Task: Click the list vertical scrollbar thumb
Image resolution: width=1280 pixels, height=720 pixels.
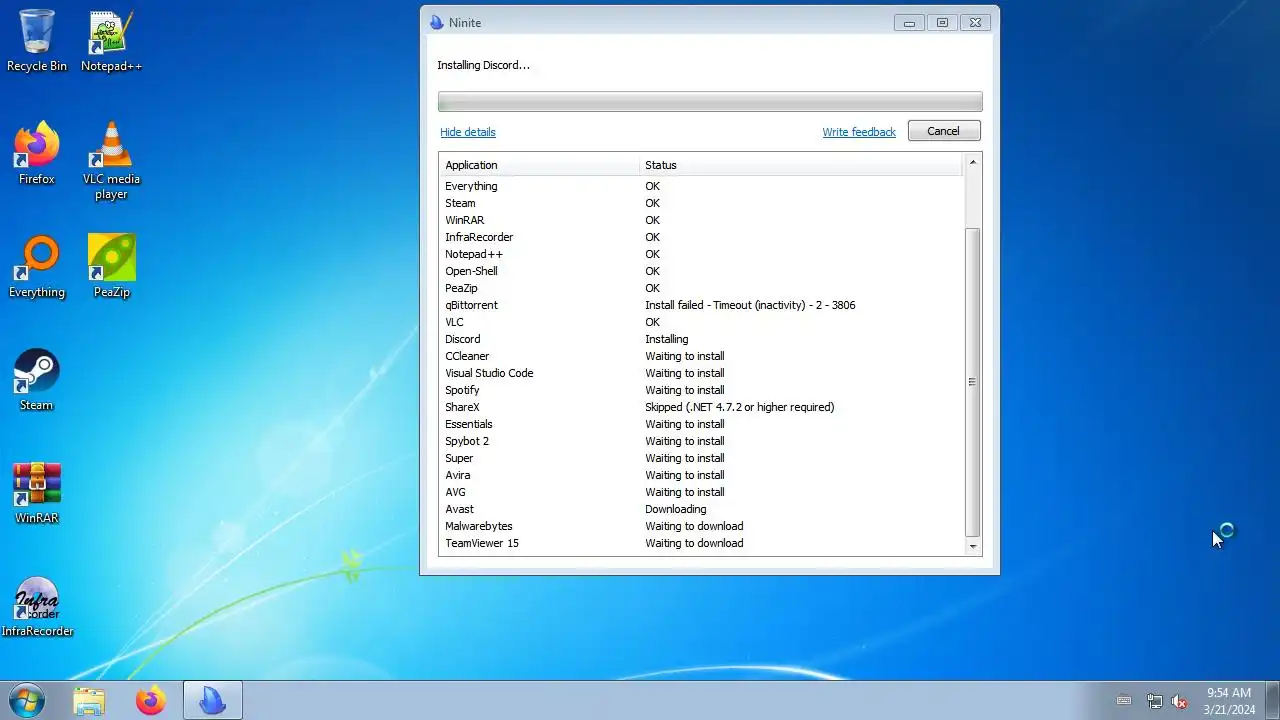Action: coord(973,382)
